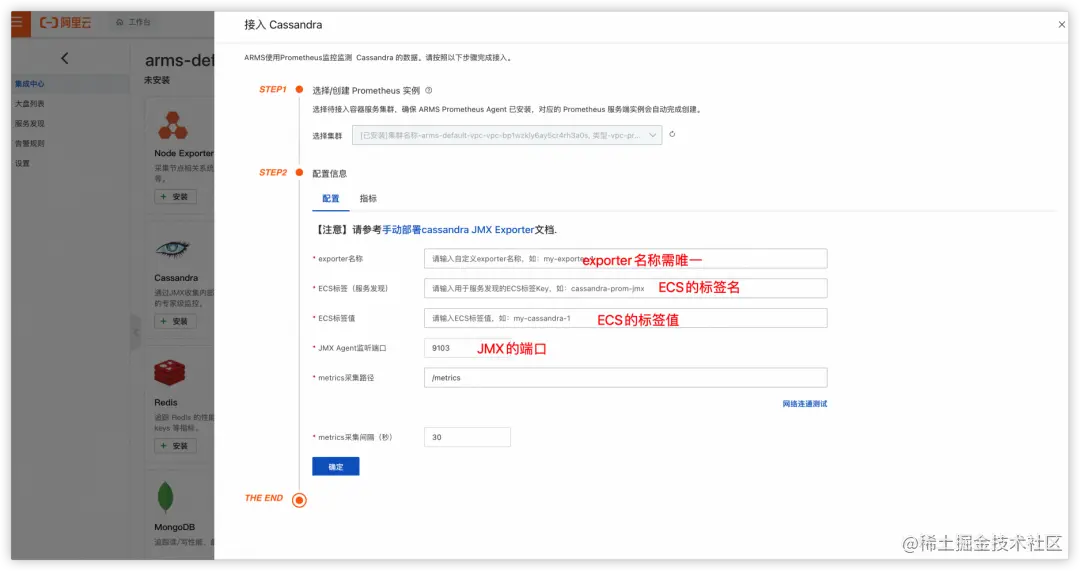Click the Cassandra eye icon
The height and width of the screenshot is (571, 1080).
click(172, 249)
